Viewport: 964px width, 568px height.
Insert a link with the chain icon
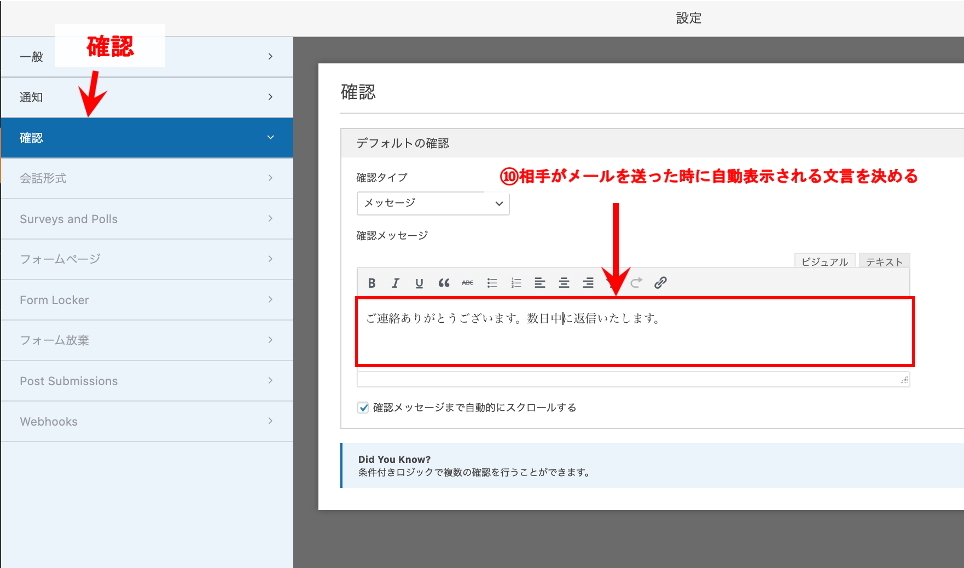point(660,283)
